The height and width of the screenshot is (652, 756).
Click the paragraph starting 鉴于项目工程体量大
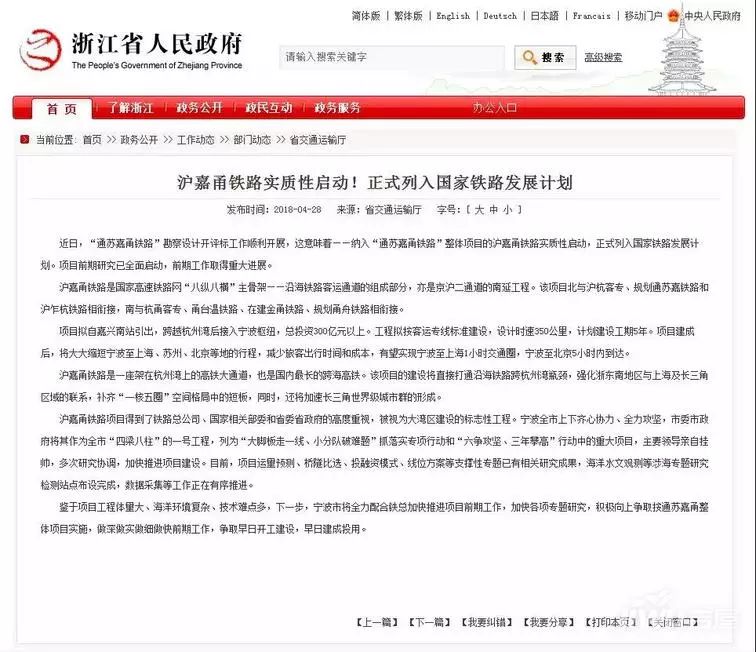[x=375, y=518]
